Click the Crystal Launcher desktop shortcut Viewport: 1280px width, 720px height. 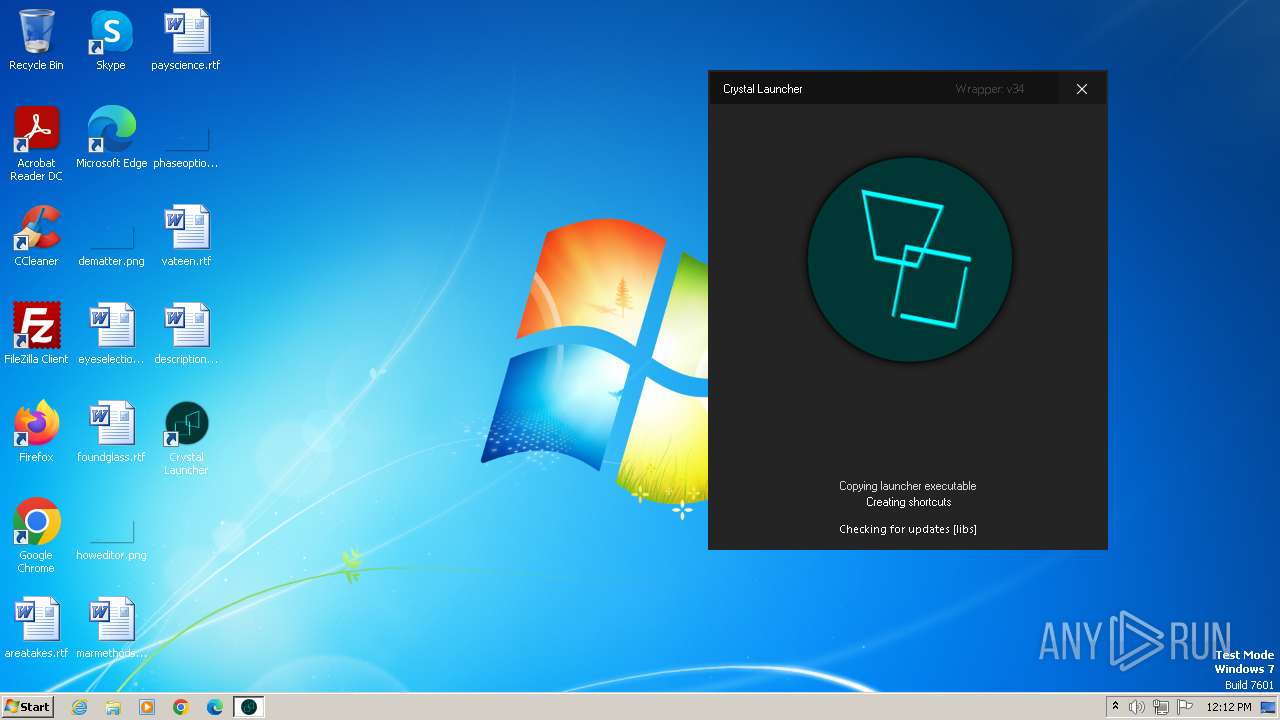(x=186, y=438)
